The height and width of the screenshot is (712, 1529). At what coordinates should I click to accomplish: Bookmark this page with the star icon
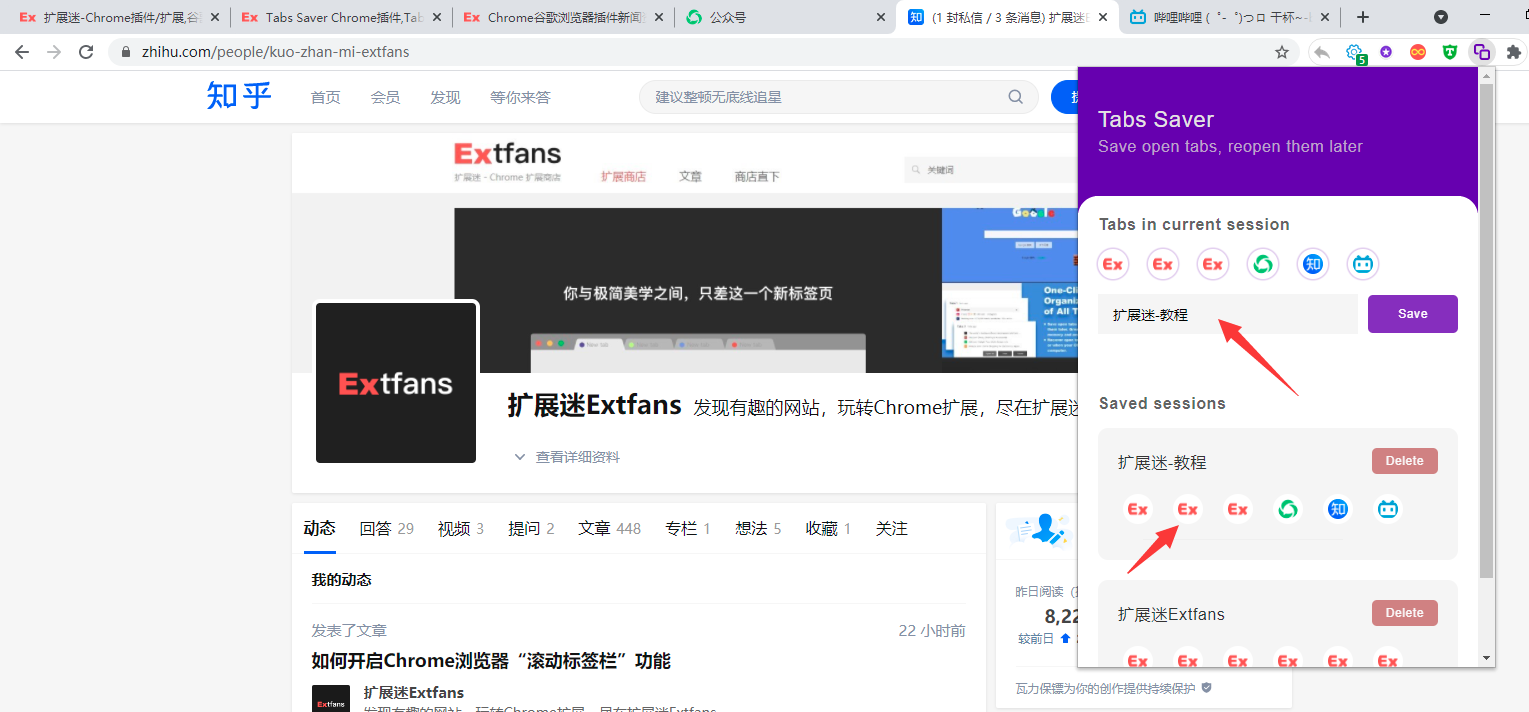tap(1282, 52)
